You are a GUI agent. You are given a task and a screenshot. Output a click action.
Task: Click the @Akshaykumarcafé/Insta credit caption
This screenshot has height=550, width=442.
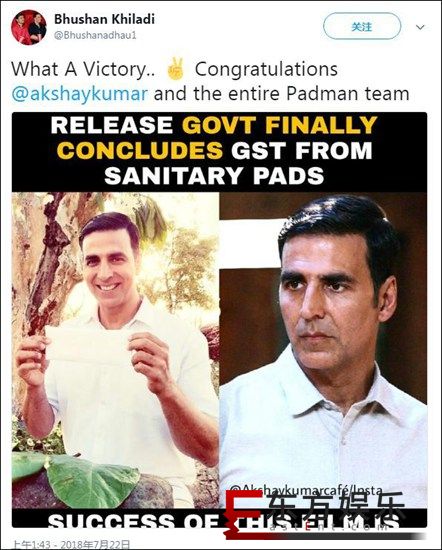tap(305, 490)
